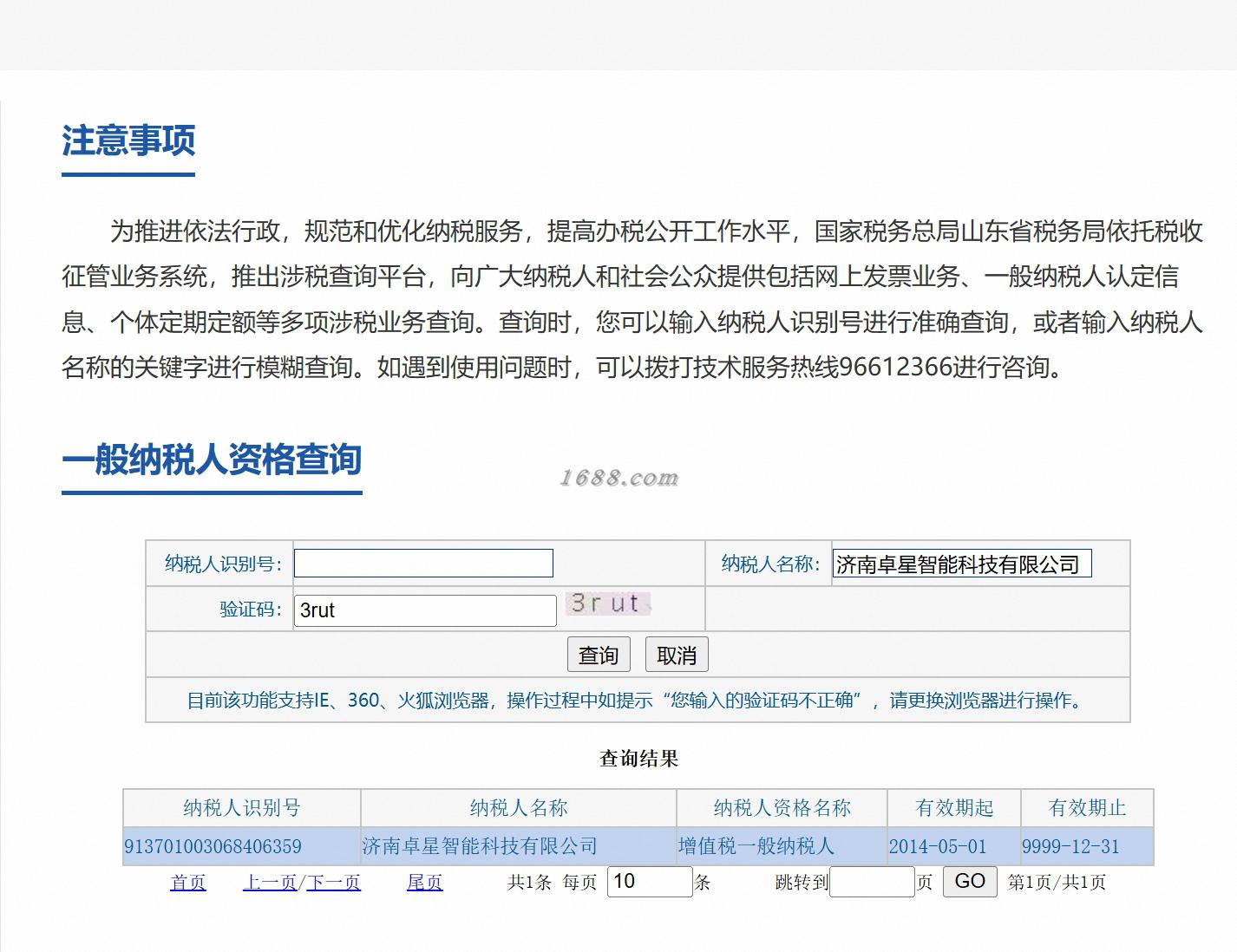The height and width of the screenshot is (952, 1237).
Task: Click the 纳税人名称 input containing 济南卓星智能科技有限公司
Action: coord(962,564)
